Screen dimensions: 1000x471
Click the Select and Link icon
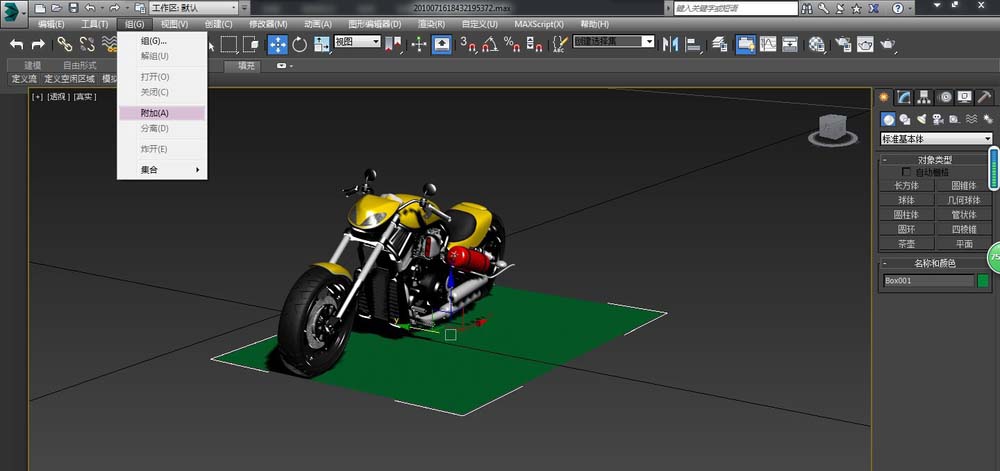64,44
